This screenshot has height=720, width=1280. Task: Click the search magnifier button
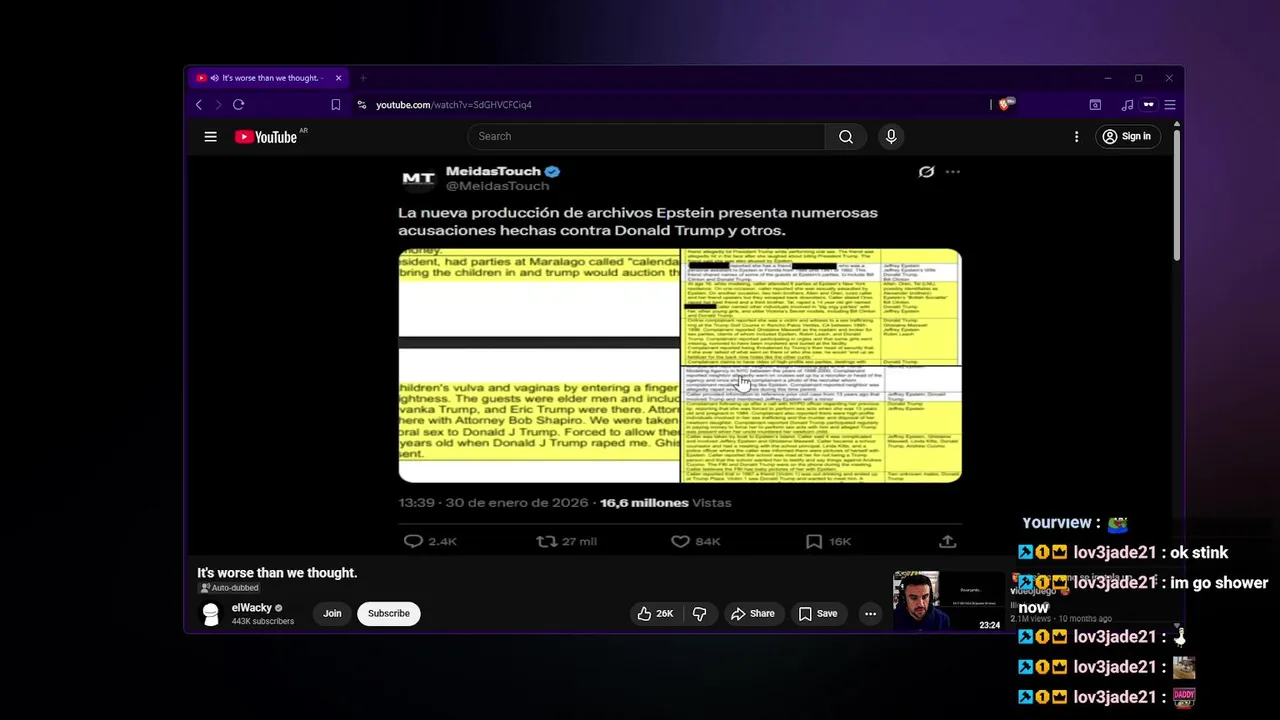846,137
